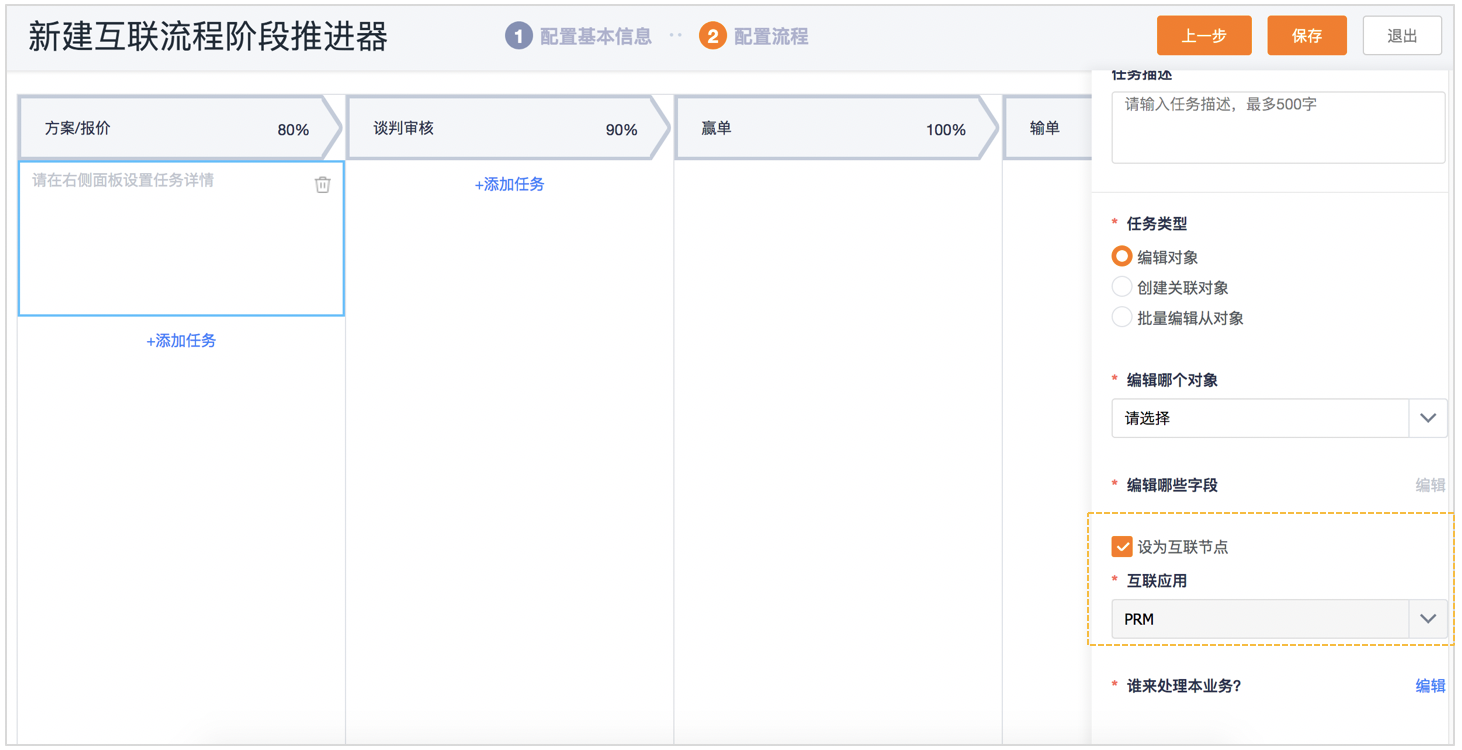Click 配置基本信息 step label
Screen dimensions: 1462x750
(596, 36)
